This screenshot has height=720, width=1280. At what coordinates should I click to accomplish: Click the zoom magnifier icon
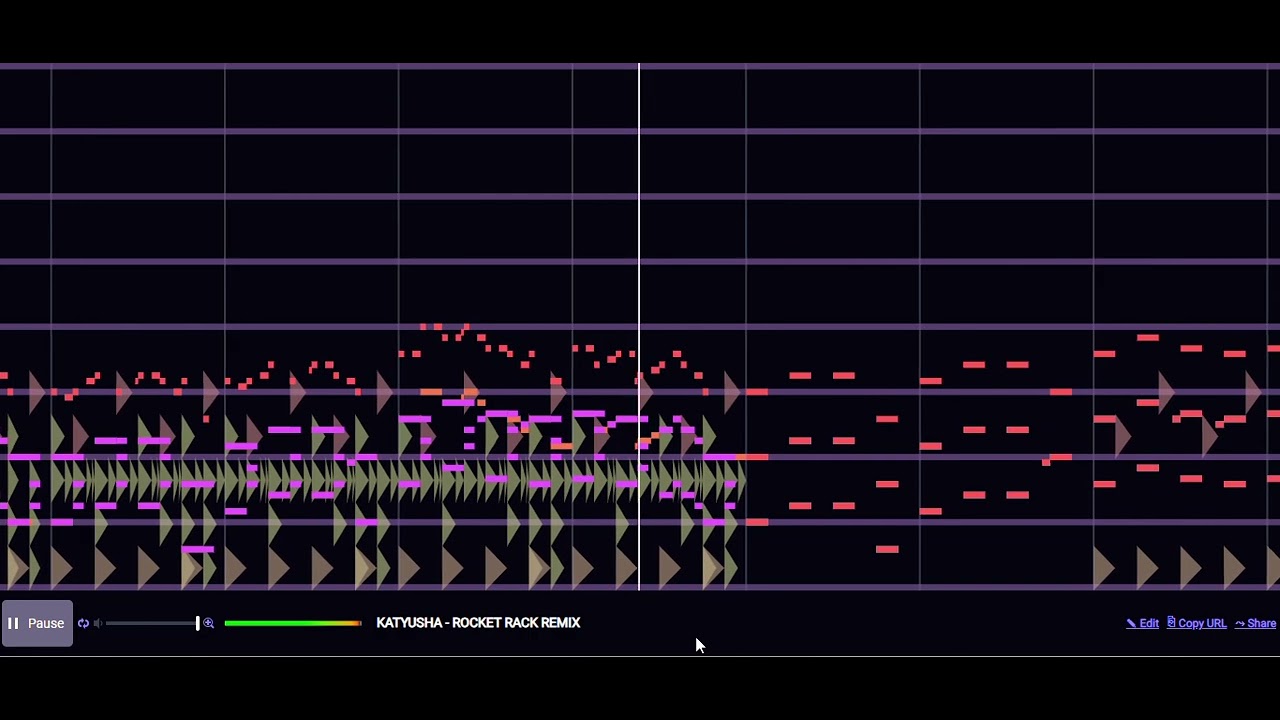(x=209, y=623)
